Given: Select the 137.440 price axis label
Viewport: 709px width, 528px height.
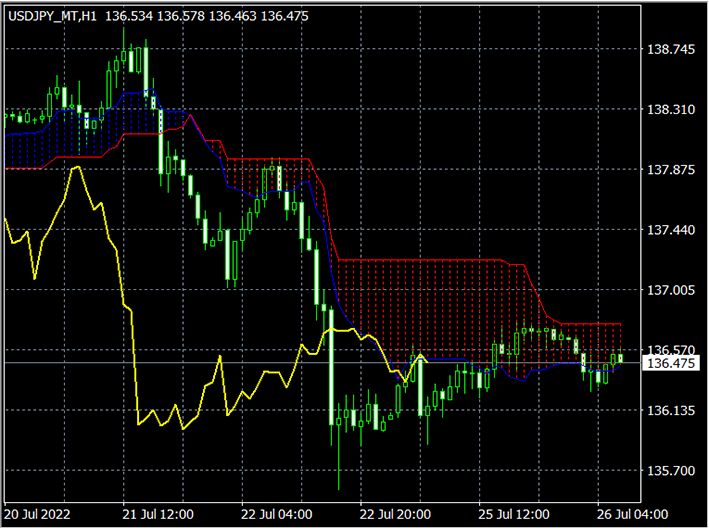Looking at the screenshot, I should point(671,230).
